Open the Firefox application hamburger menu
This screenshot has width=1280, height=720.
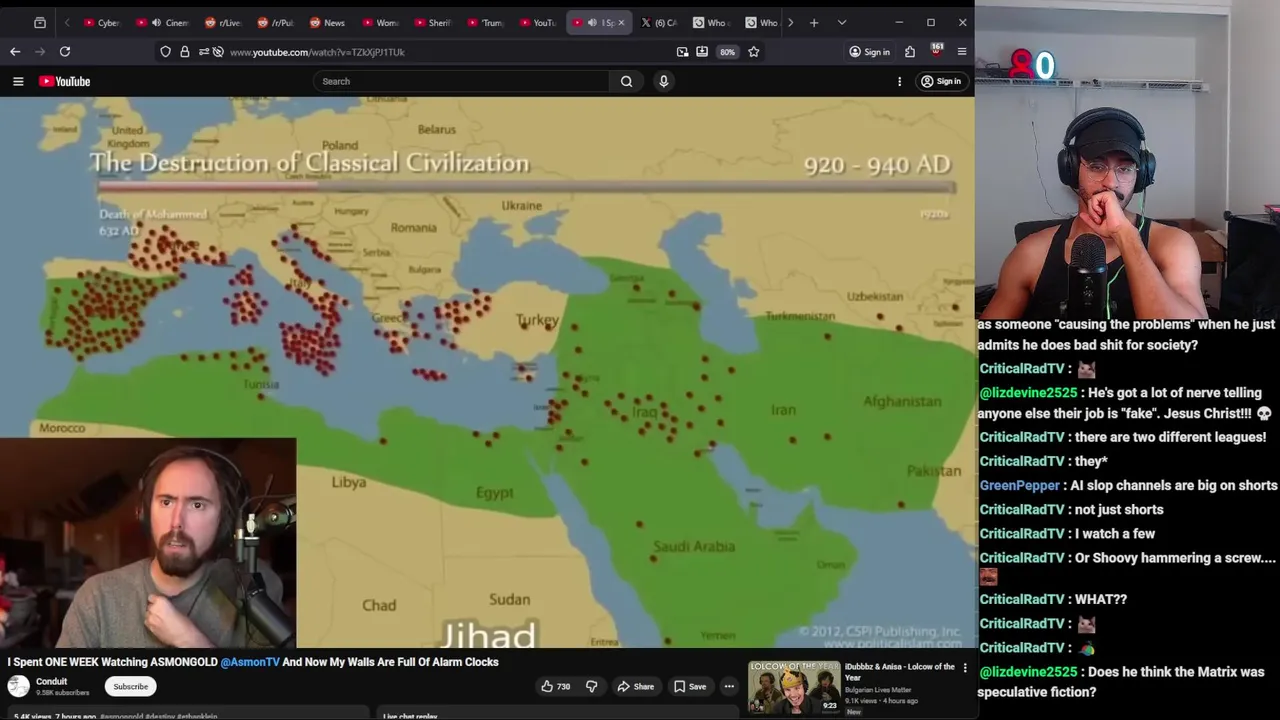click(962, 51)
